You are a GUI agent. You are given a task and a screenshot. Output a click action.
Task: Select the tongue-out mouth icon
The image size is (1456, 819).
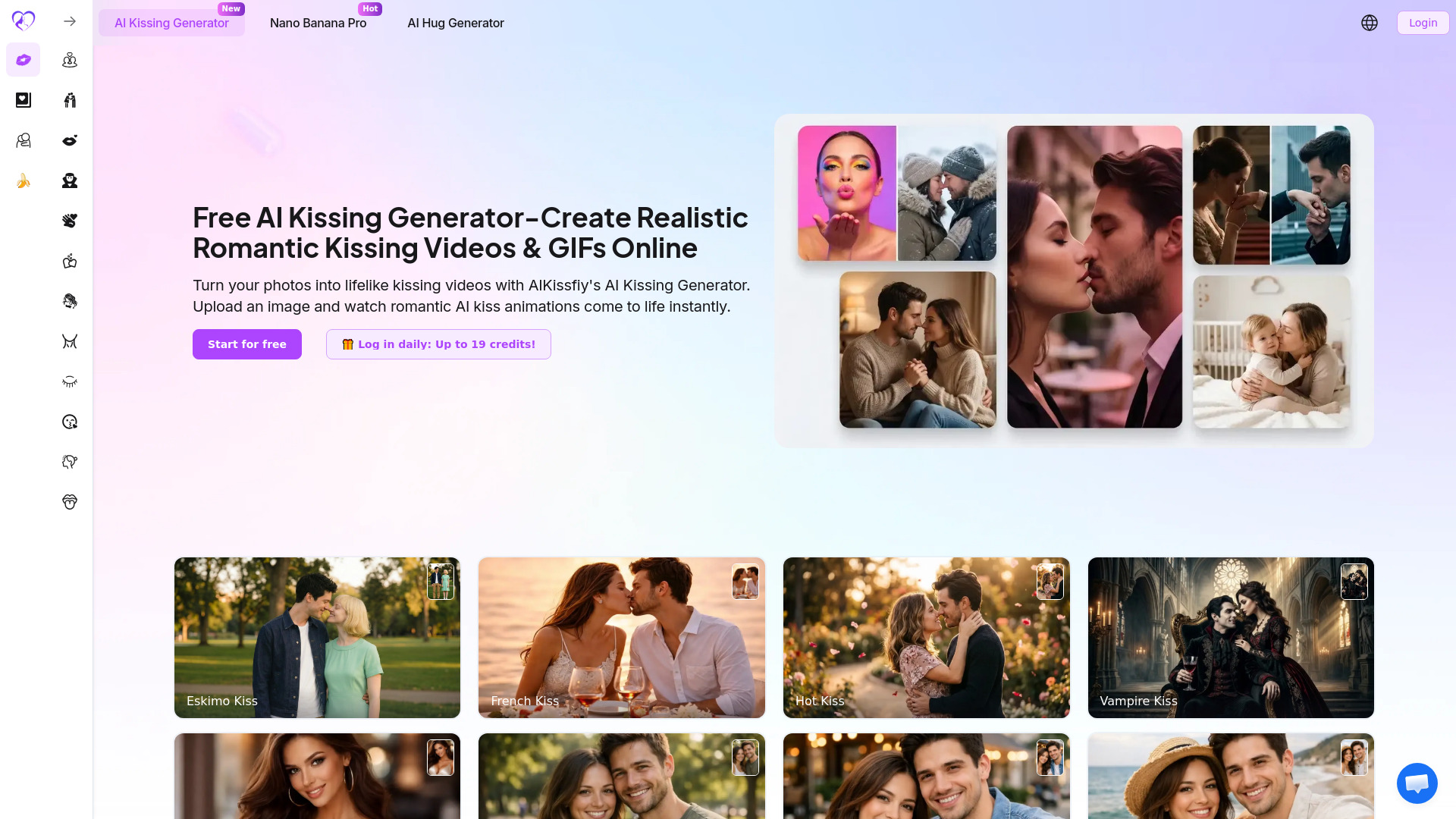click(x=70, y=502)
